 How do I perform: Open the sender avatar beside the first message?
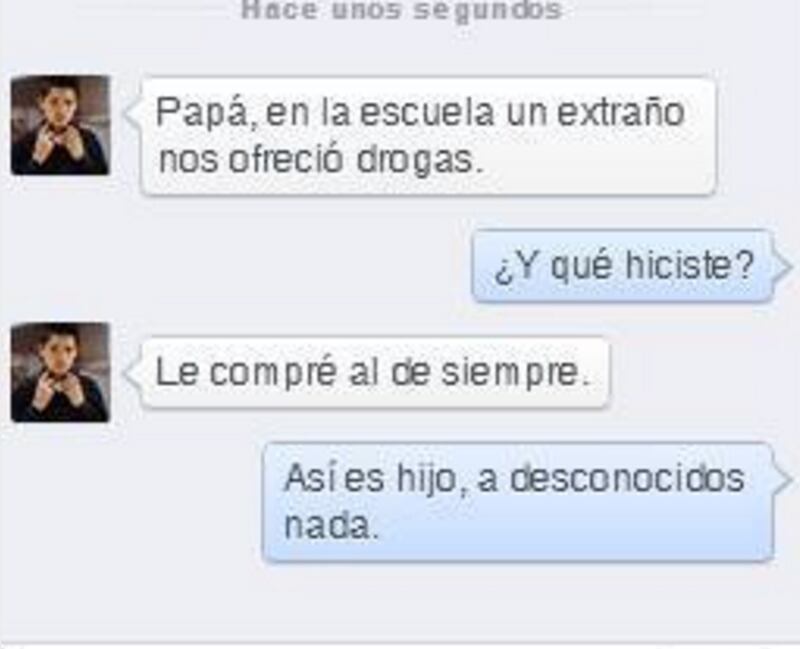(x=60, y=126)
